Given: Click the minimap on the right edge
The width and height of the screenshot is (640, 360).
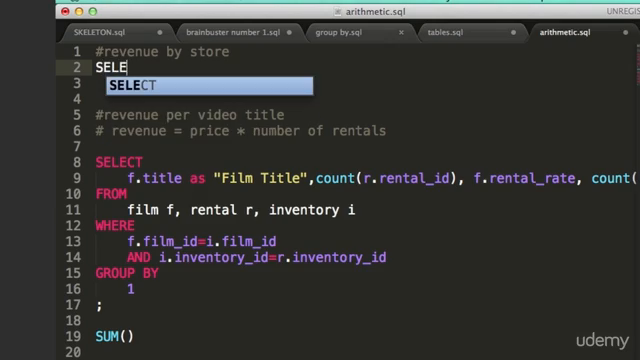Looking at the screenshot, I should click(x=638, y=65).
